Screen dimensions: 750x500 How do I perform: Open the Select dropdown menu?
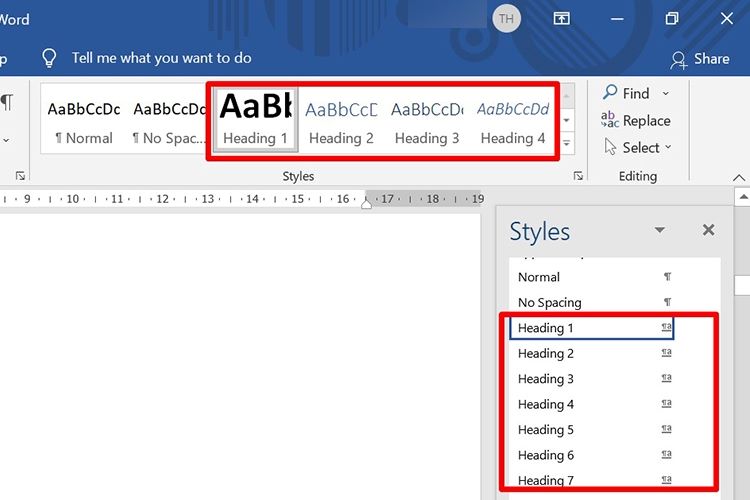pyautogui.click(x=638, y=147)
